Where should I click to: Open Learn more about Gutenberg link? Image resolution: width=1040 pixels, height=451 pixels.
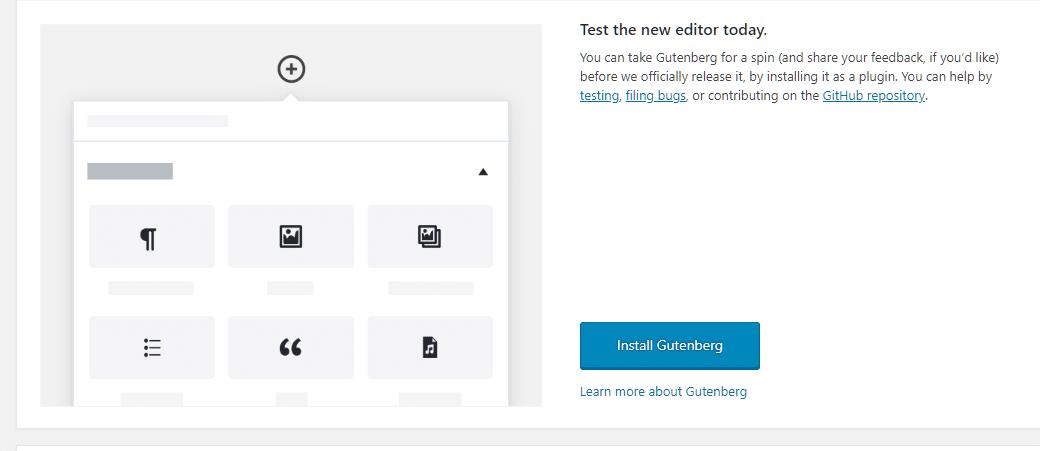point(663,391)
